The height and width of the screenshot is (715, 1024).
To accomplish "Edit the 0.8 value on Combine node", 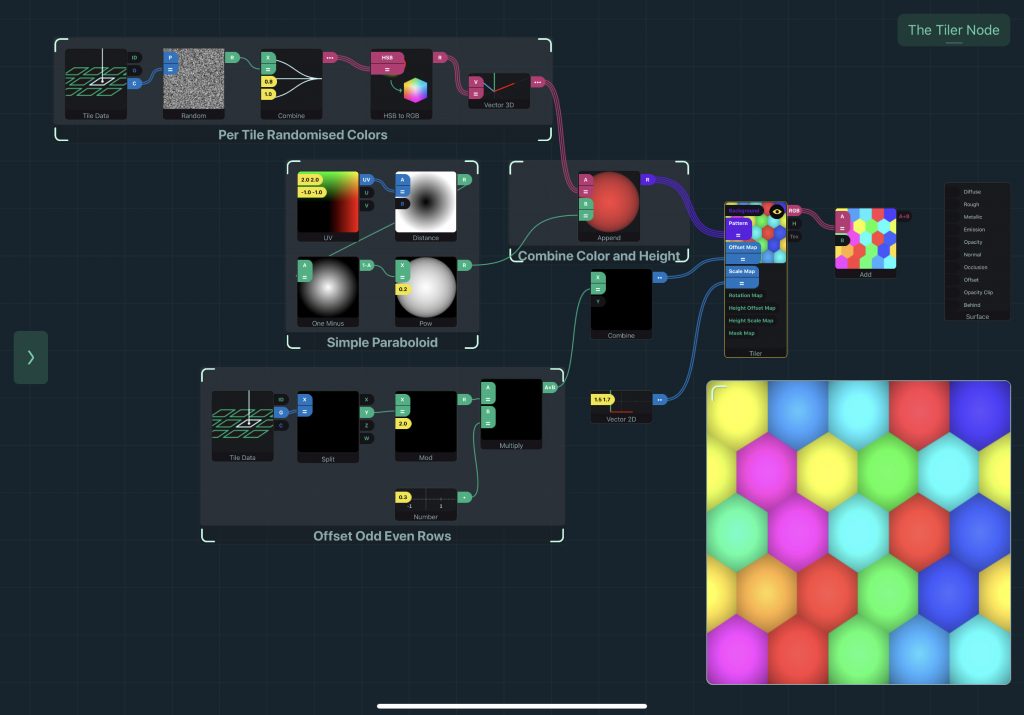I will point(268,82).
